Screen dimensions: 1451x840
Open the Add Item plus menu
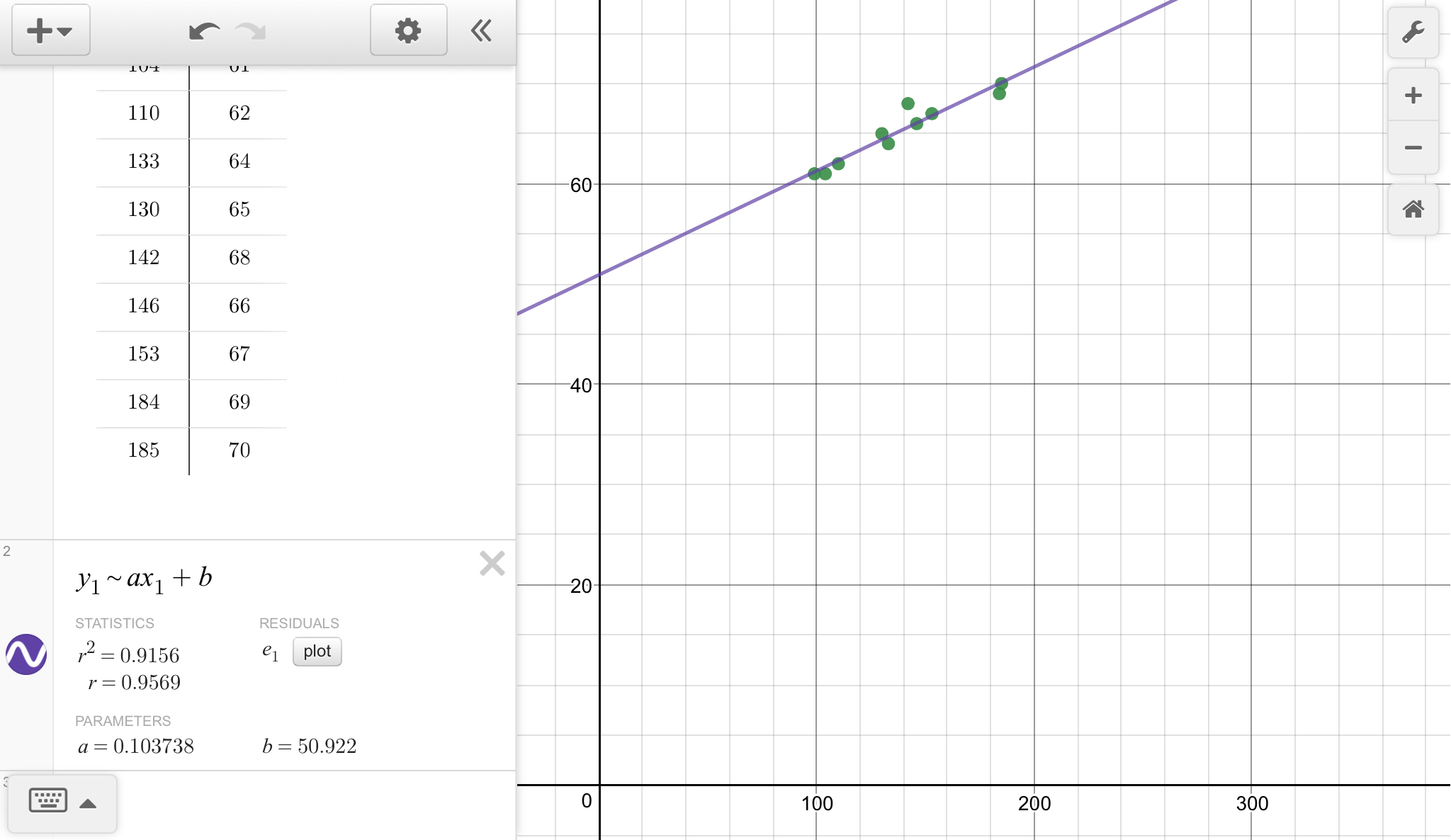pos(50,30)
